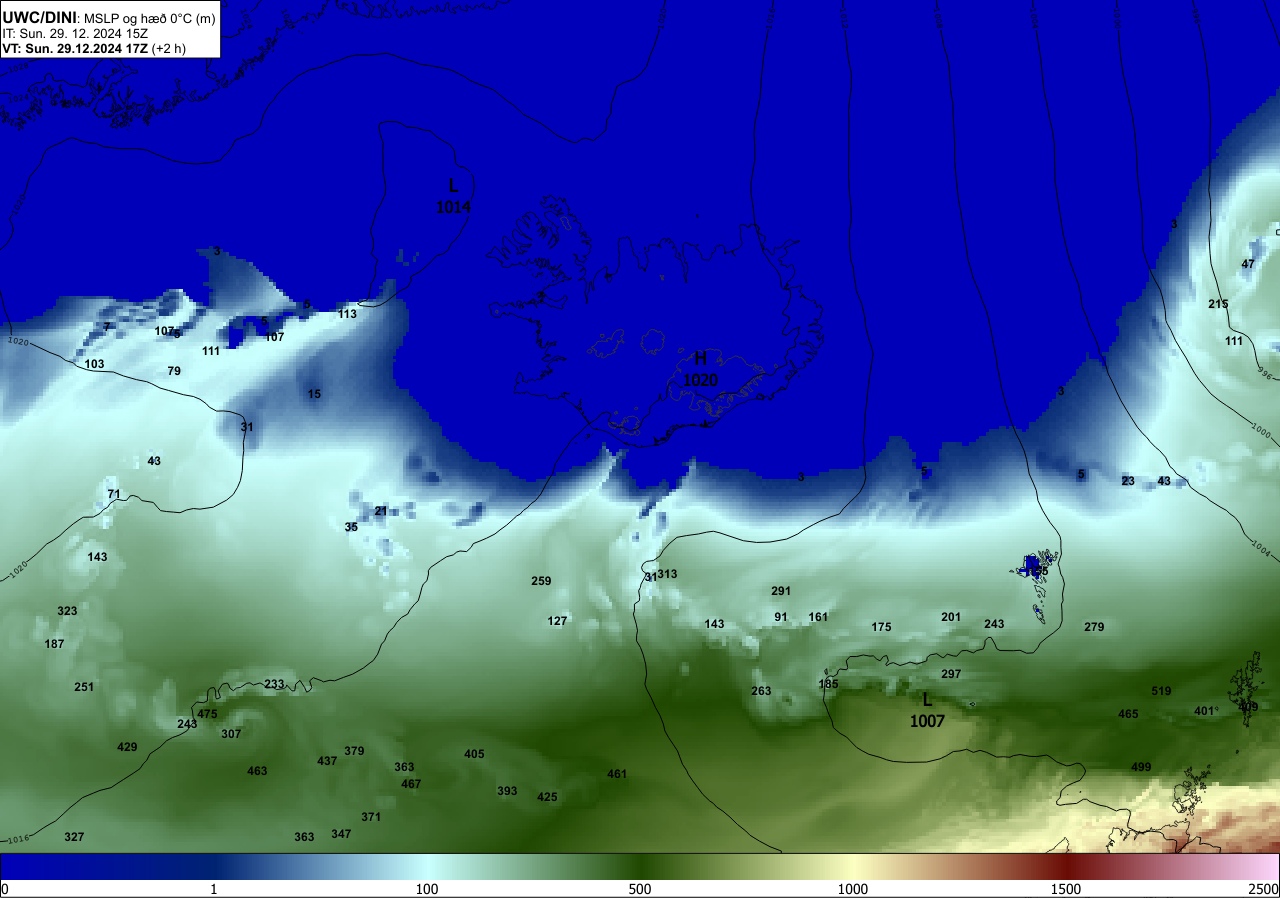Viewport: 1280px width, 898px height.
Task: Click the height value '21'
Action: click(x=381, y=511)
